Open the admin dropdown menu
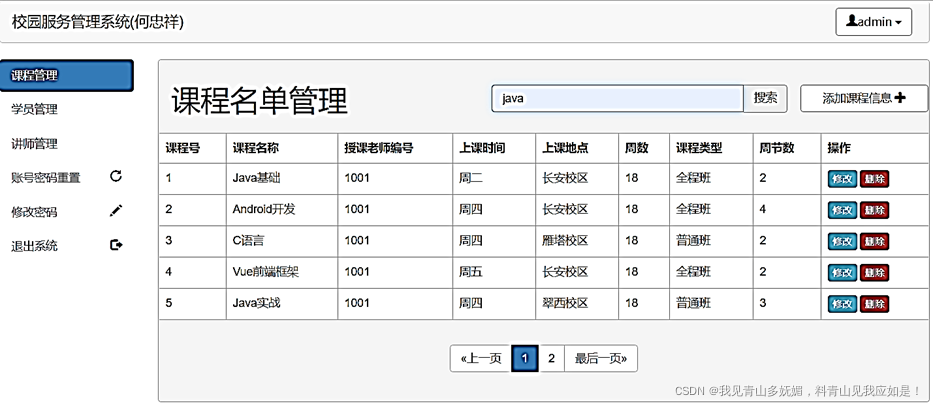This screenshot has height=406, width=933. (873, 22)
